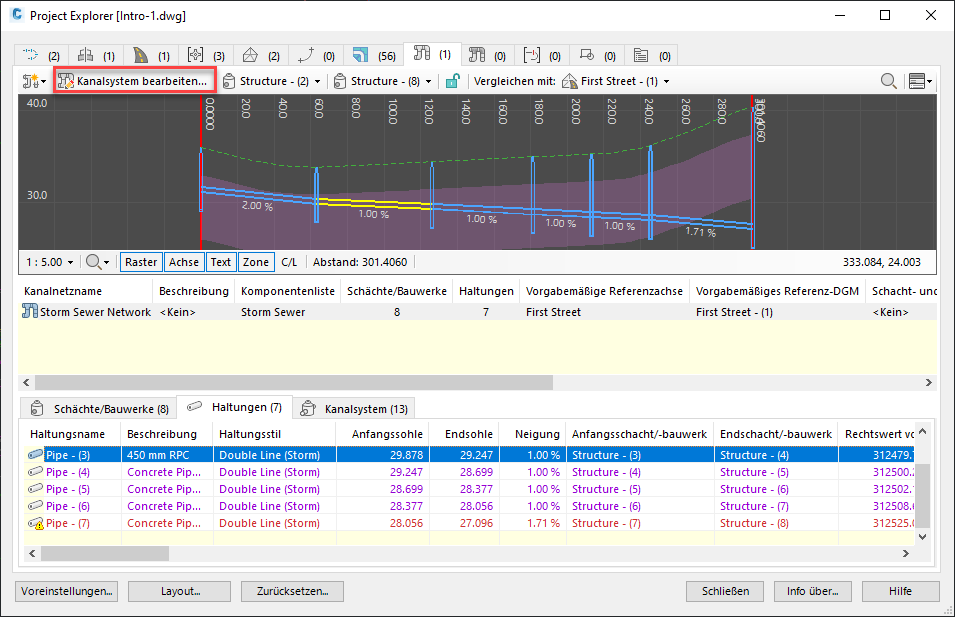Toggle the Raster display option
The height and width of the screenshot is (617, 955).
coord(140,261)
